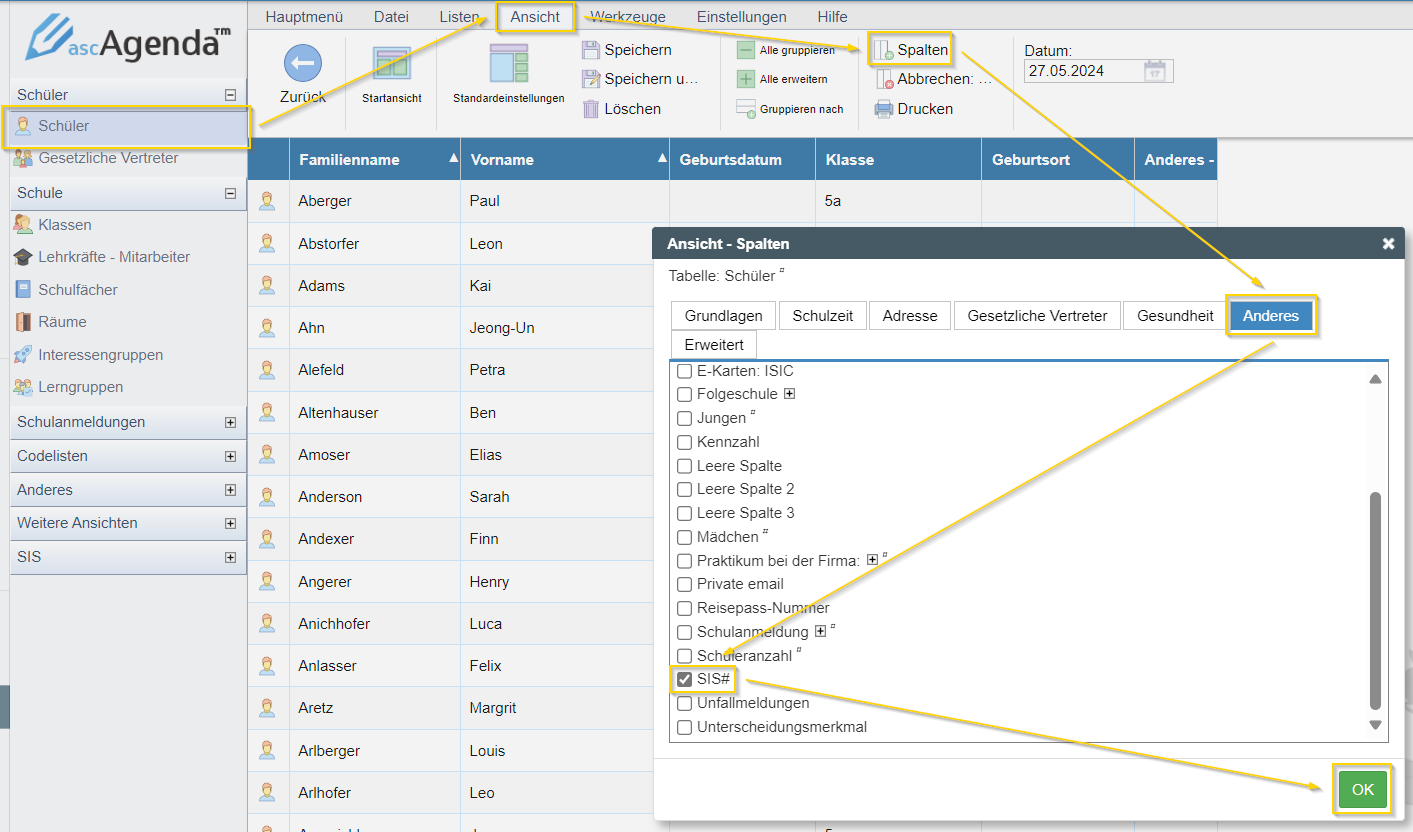
Task: Click the Zurück back arrow icon
Action: [x=302, y=63]
